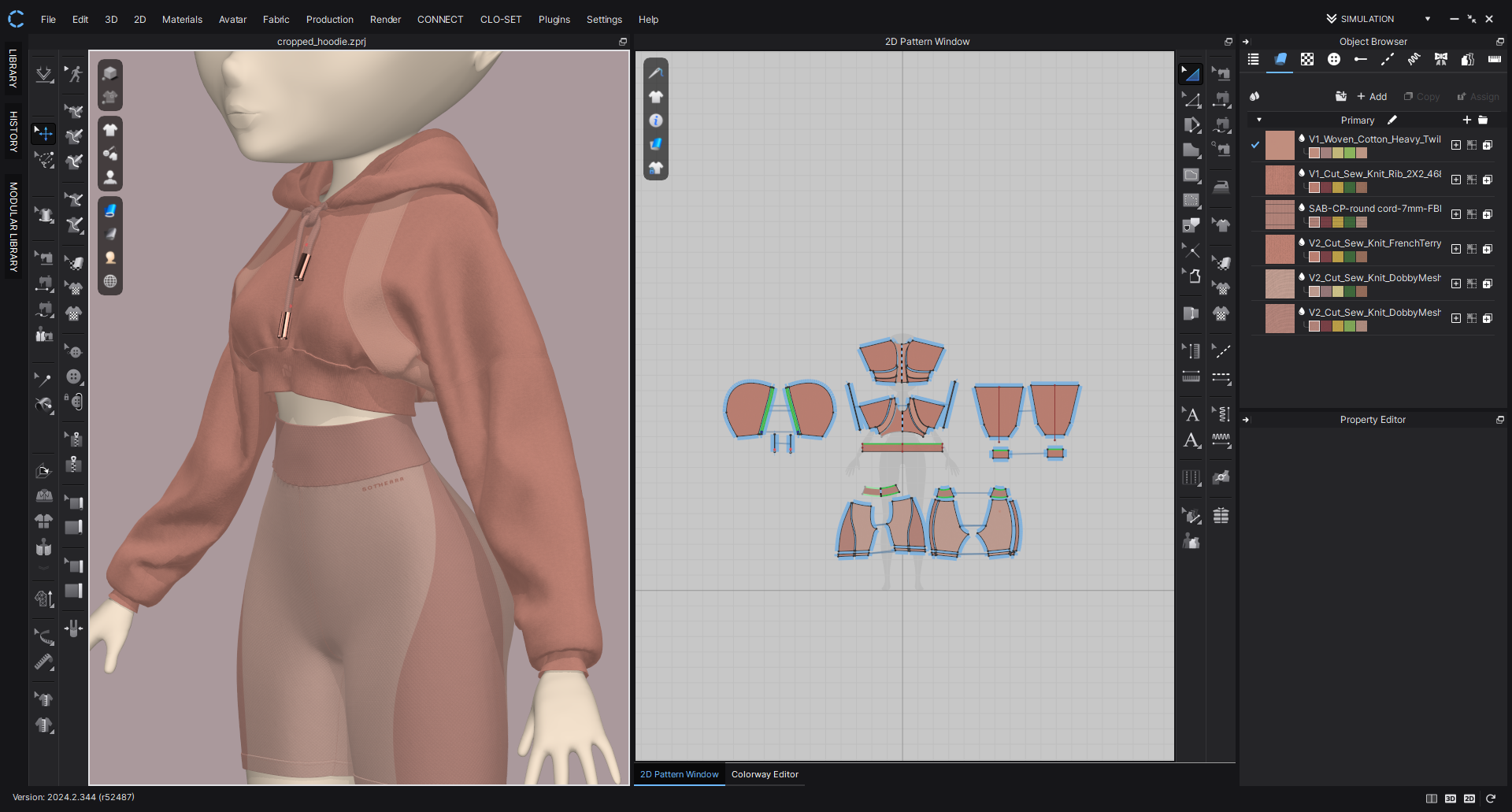This screenshot has width=1512, height=812.
Task: Open the Materials menu
Action: pyautogui.click(x=182, y=20)
